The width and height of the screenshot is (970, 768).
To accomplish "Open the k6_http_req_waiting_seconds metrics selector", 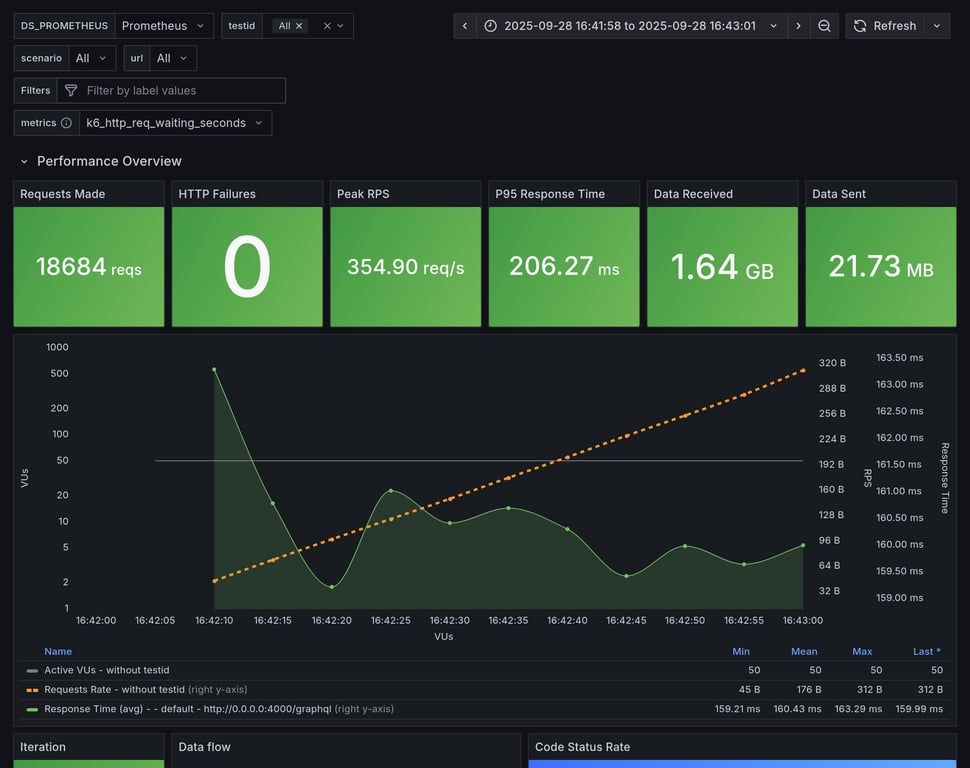I will tap(174, 123).
